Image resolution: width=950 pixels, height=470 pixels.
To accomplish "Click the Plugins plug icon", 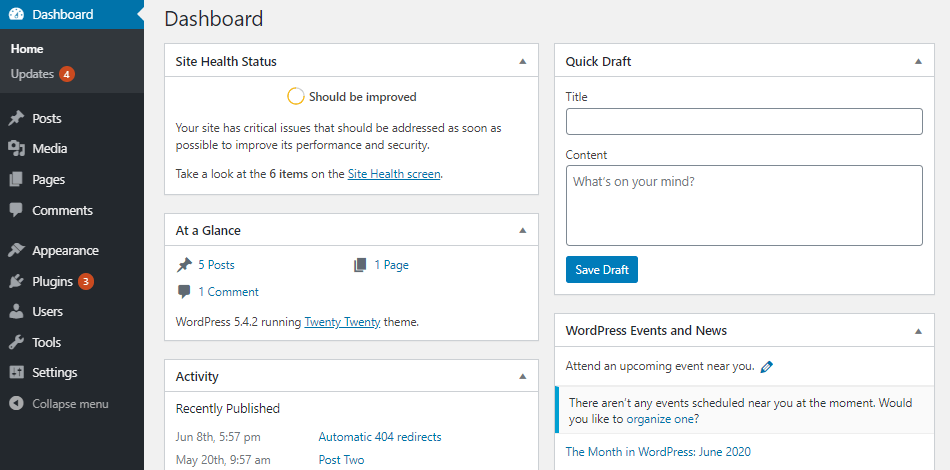I will pyautogui.click(x=16, y=281).
